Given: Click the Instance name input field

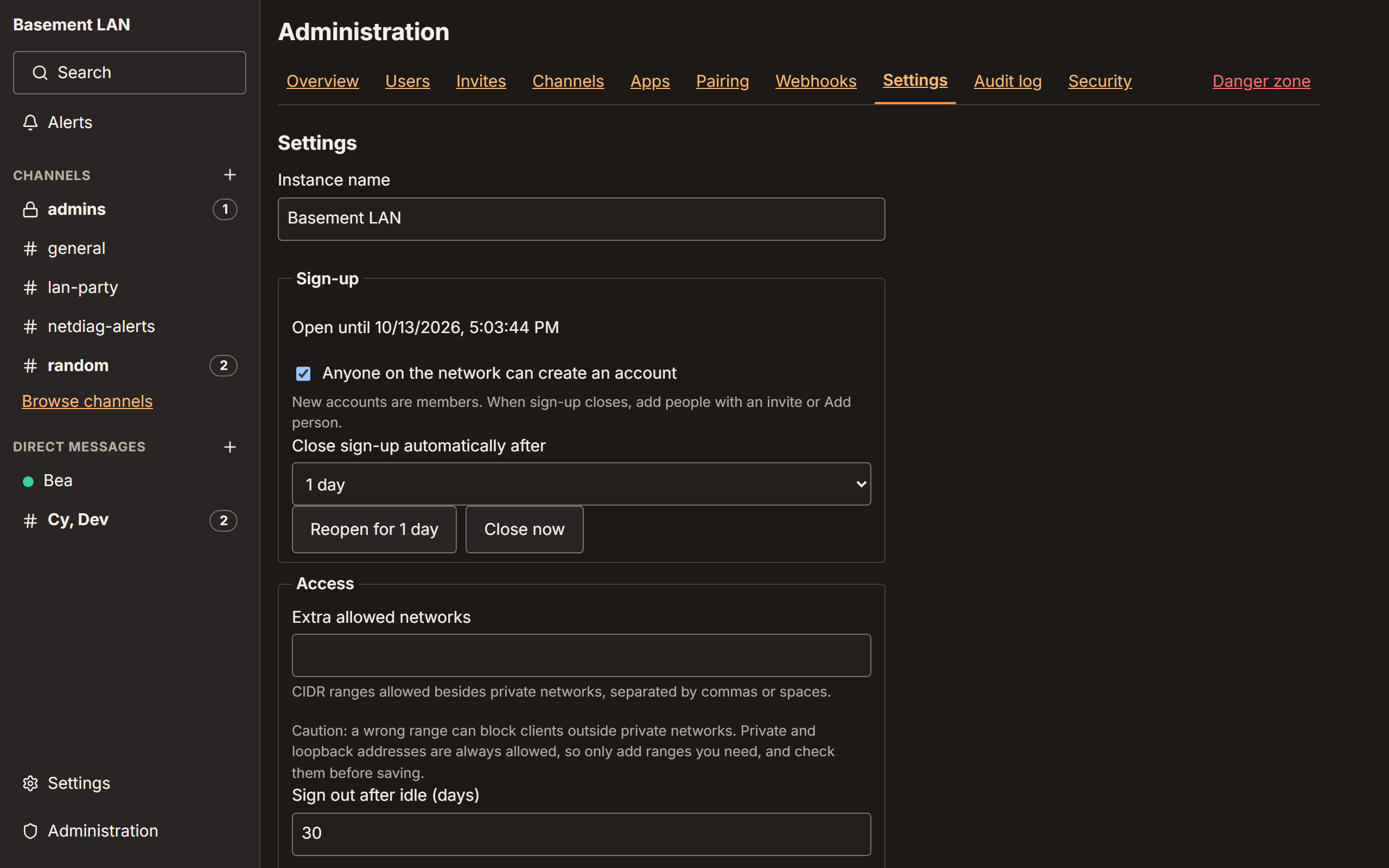Looking at the screenshot, I should point(581,219).
